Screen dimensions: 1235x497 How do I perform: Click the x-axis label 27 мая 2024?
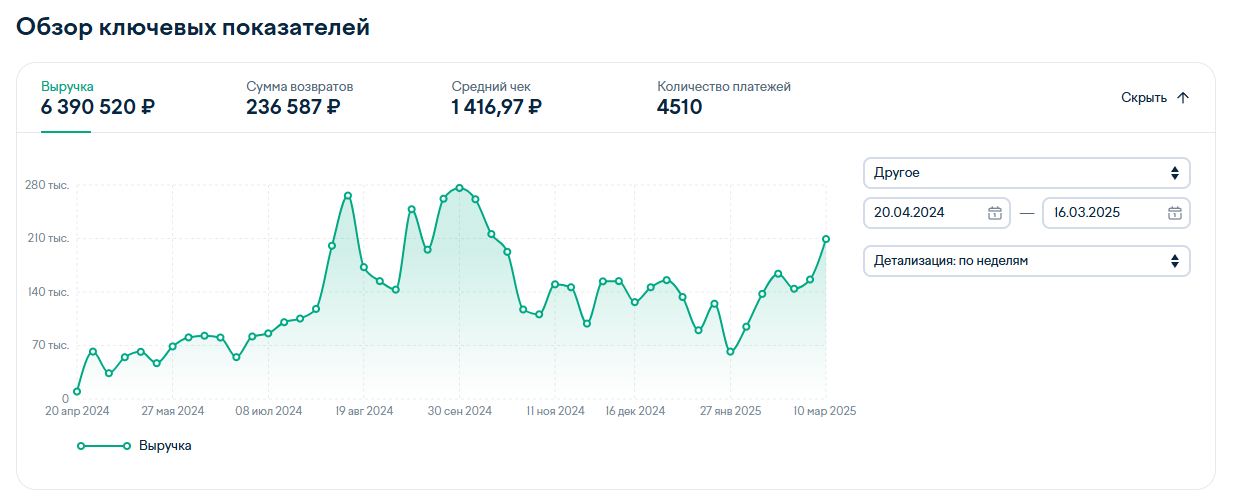[x=173, y=411]
